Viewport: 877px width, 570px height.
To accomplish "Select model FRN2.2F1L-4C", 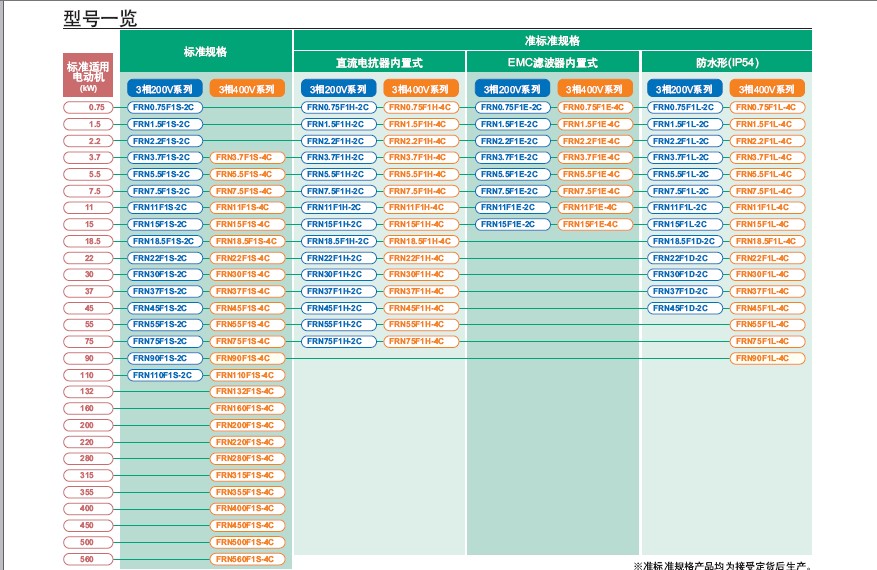I will pos(767,141).
